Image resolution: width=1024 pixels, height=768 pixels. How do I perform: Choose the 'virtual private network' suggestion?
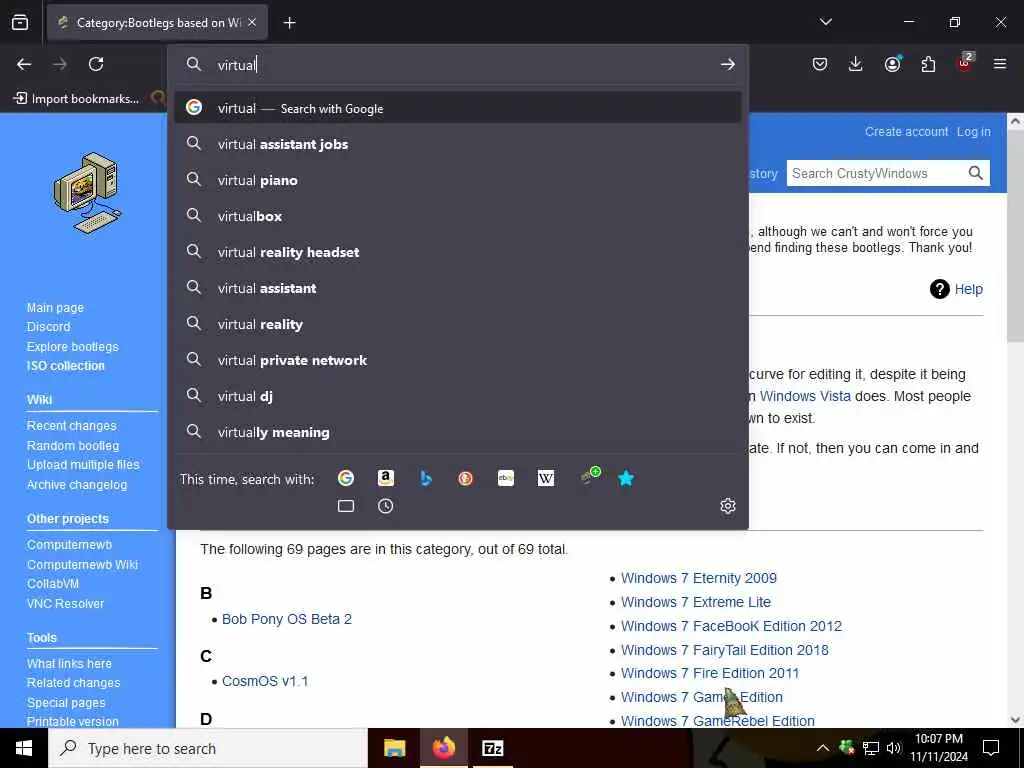(458, 360)
